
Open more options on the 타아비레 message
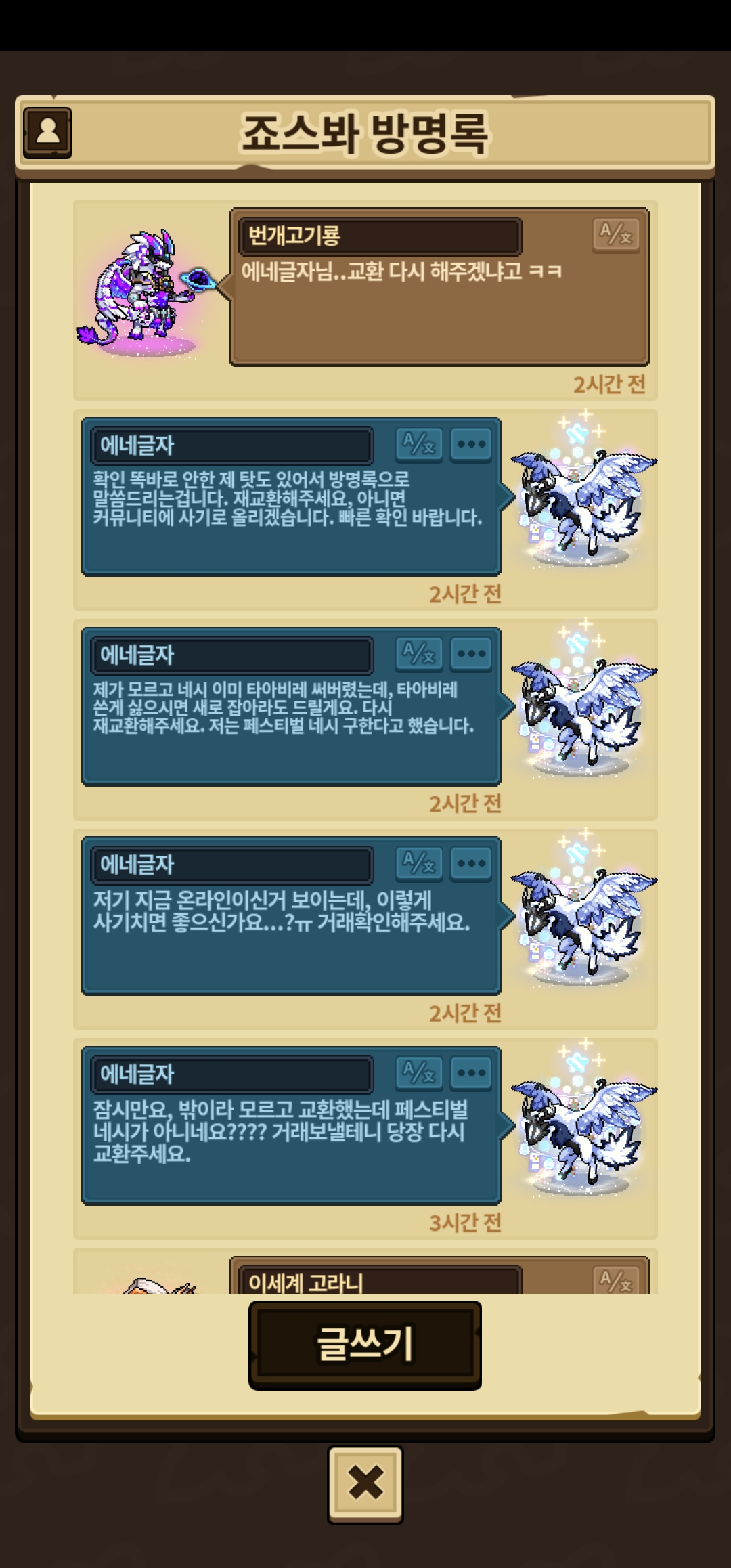471,655
